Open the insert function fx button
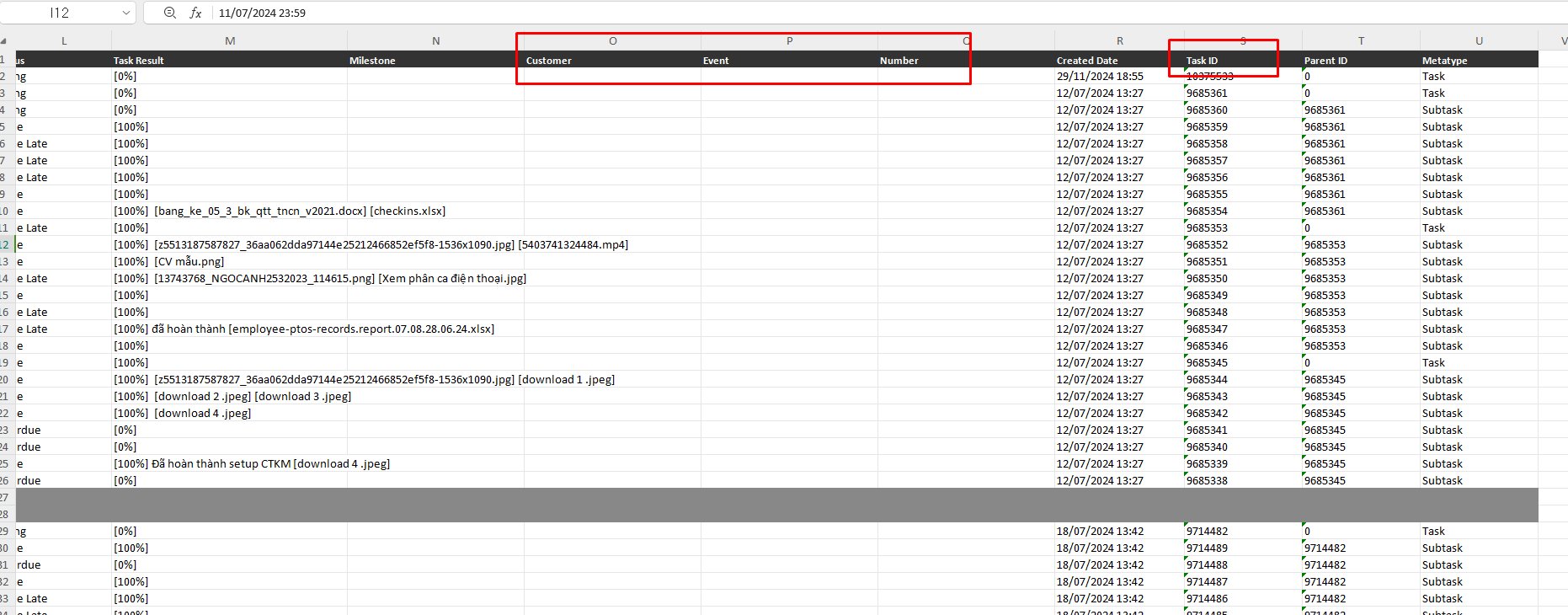Image resolution: width=1568 pixels, height=615 pixels. click(195, 13)
